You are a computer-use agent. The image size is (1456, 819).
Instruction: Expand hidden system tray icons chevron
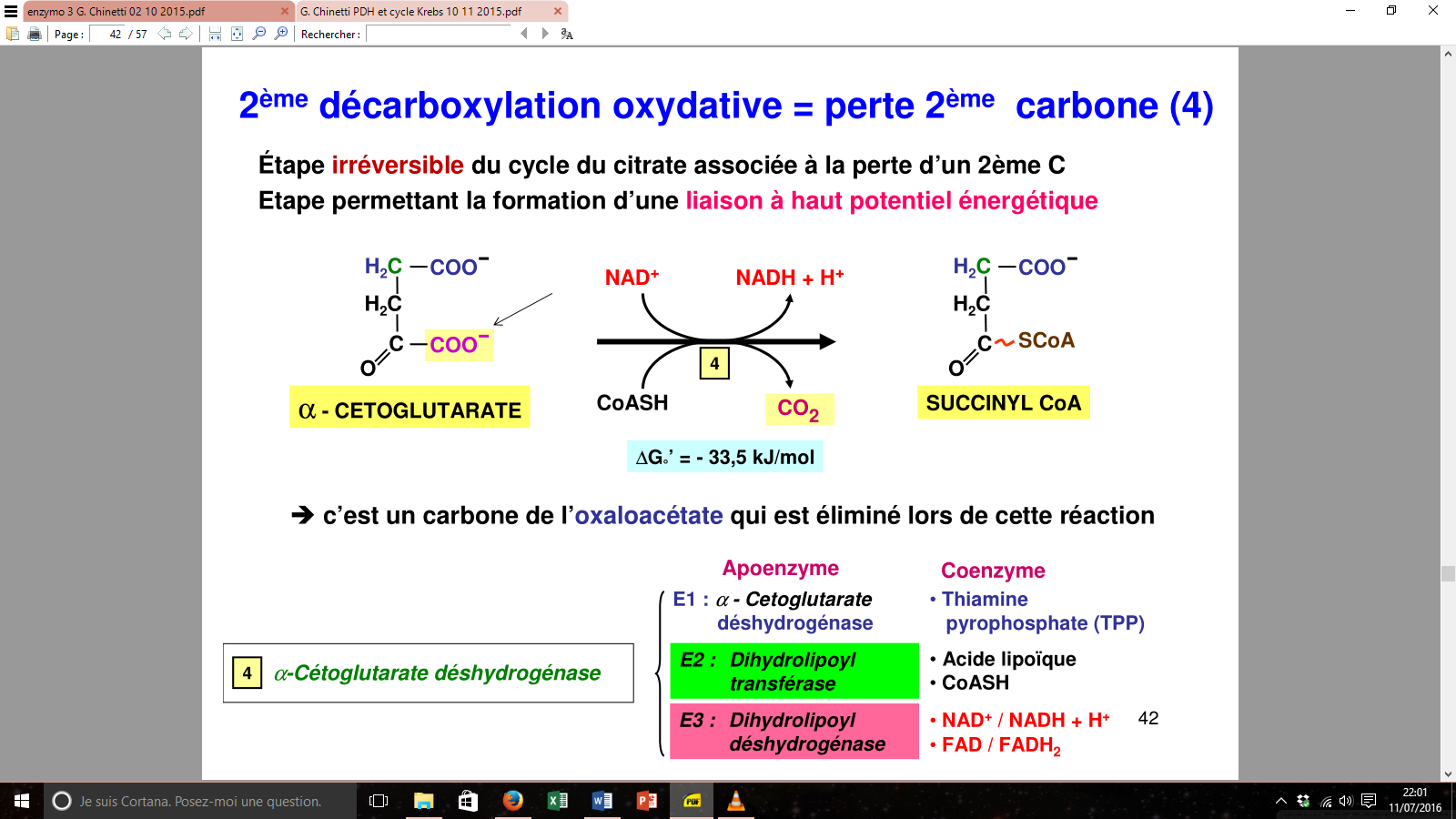(1280, 801)
